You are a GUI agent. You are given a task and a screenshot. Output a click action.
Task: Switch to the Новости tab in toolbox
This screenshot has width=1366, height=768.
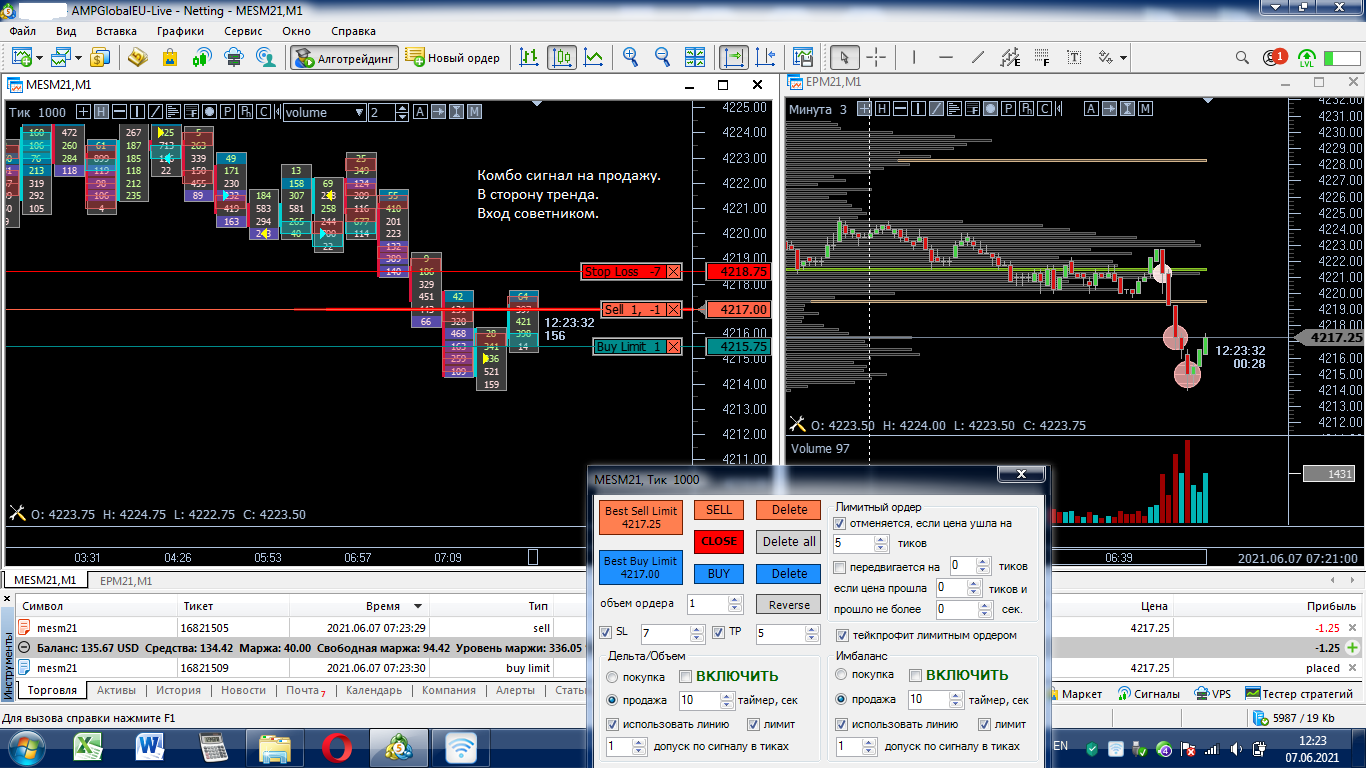coord(244,691)
